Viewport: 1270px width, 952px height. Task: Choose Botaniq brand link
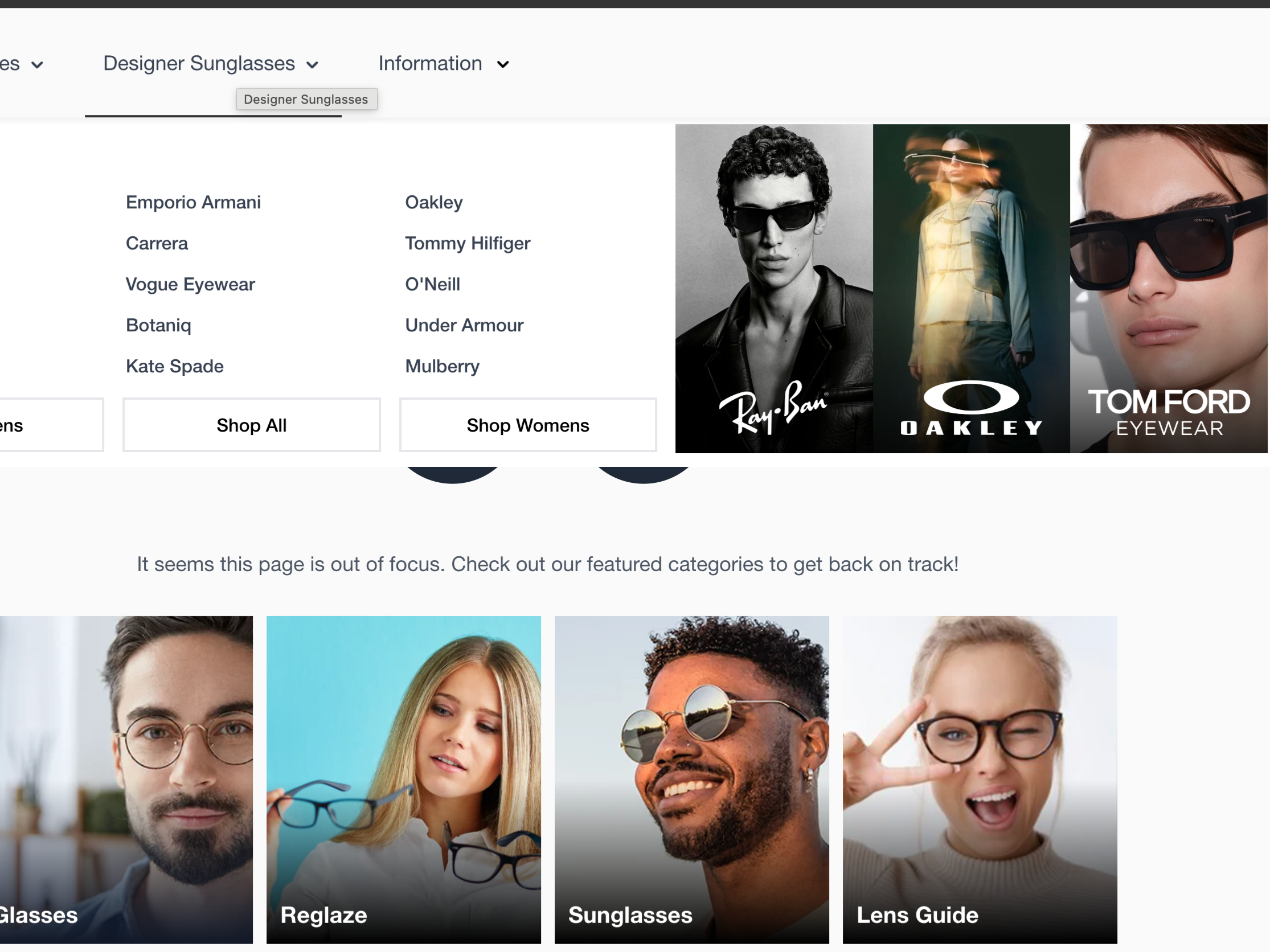(x=158, y=325)
